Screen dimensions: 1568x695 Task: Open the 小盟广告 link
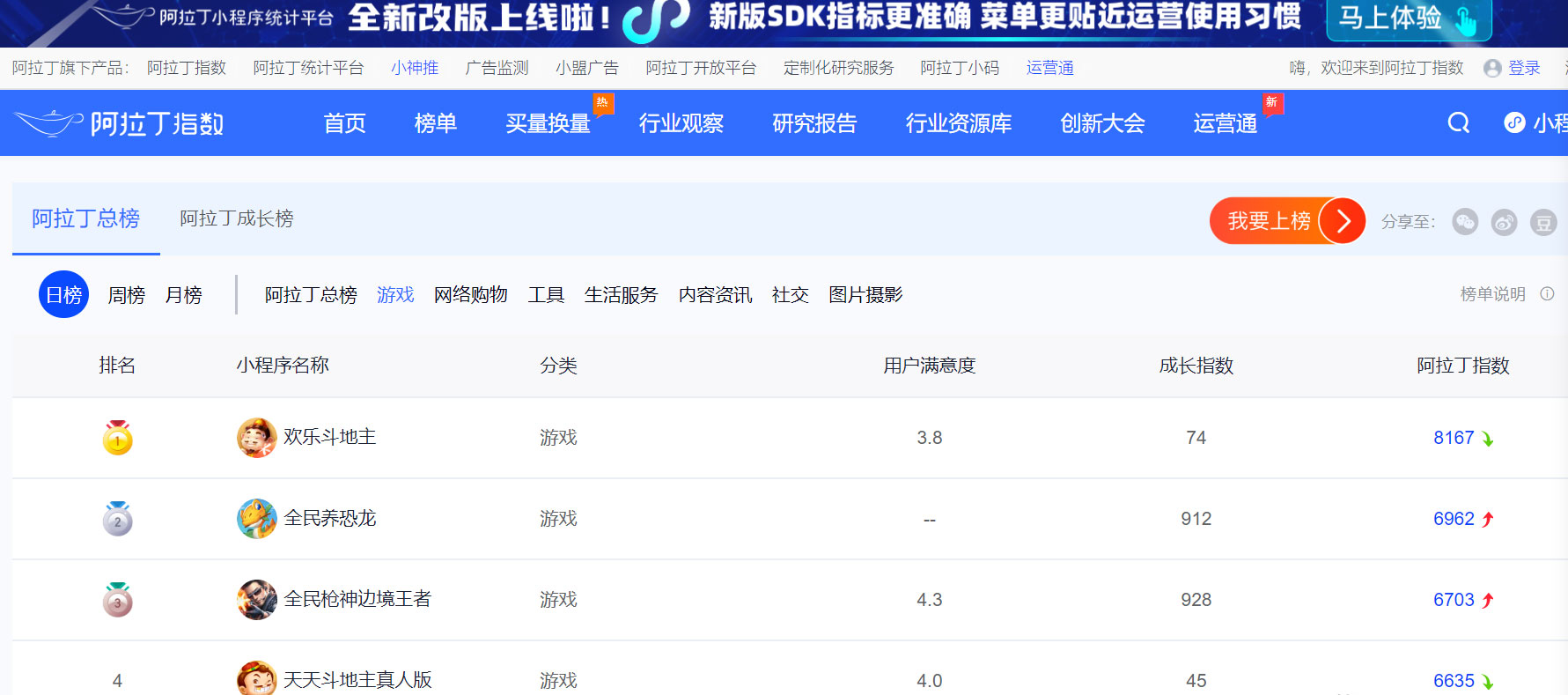587,68
